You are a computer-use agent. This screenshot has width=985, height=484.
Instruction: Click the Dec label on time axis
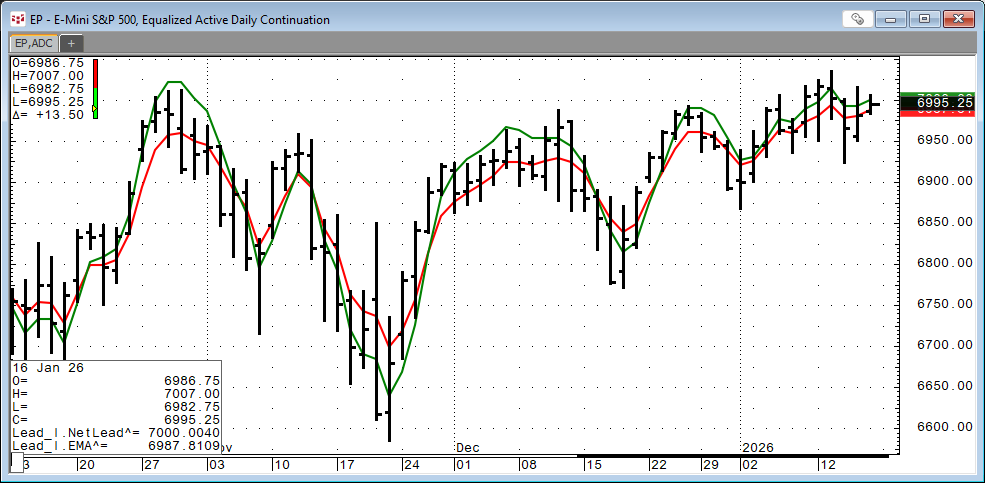coord(468,447)
